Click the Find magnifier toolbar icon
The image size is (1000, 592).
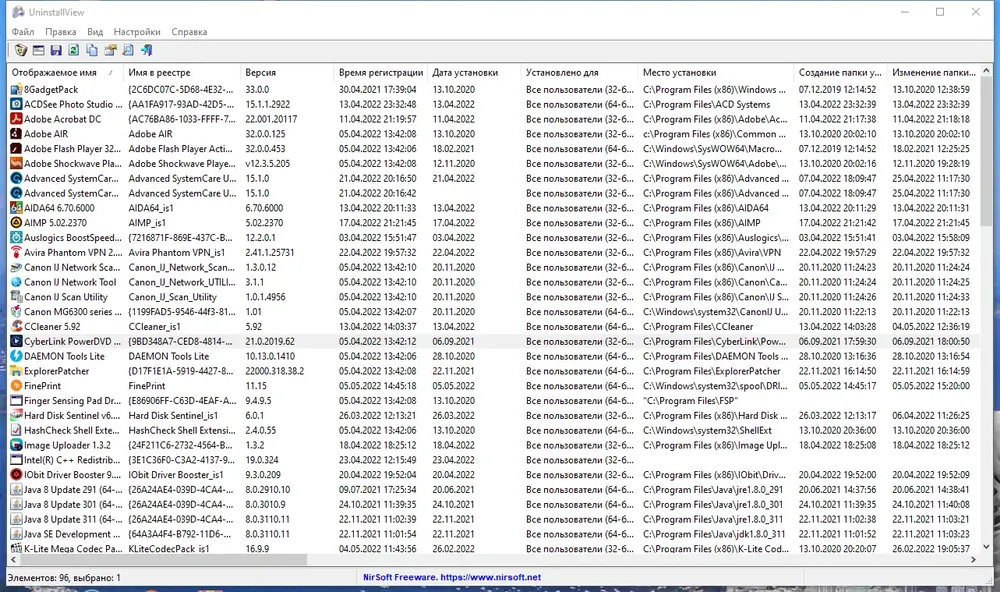[128, 50]
